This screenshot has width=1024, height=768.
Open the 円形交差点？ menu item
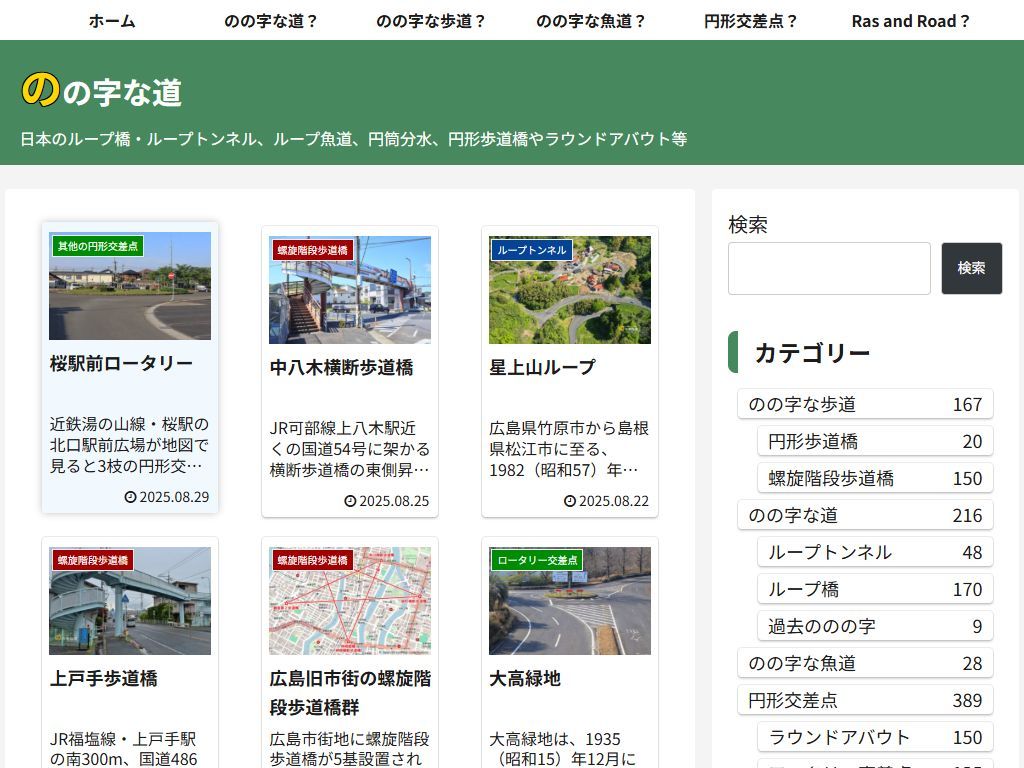(750, 21)
